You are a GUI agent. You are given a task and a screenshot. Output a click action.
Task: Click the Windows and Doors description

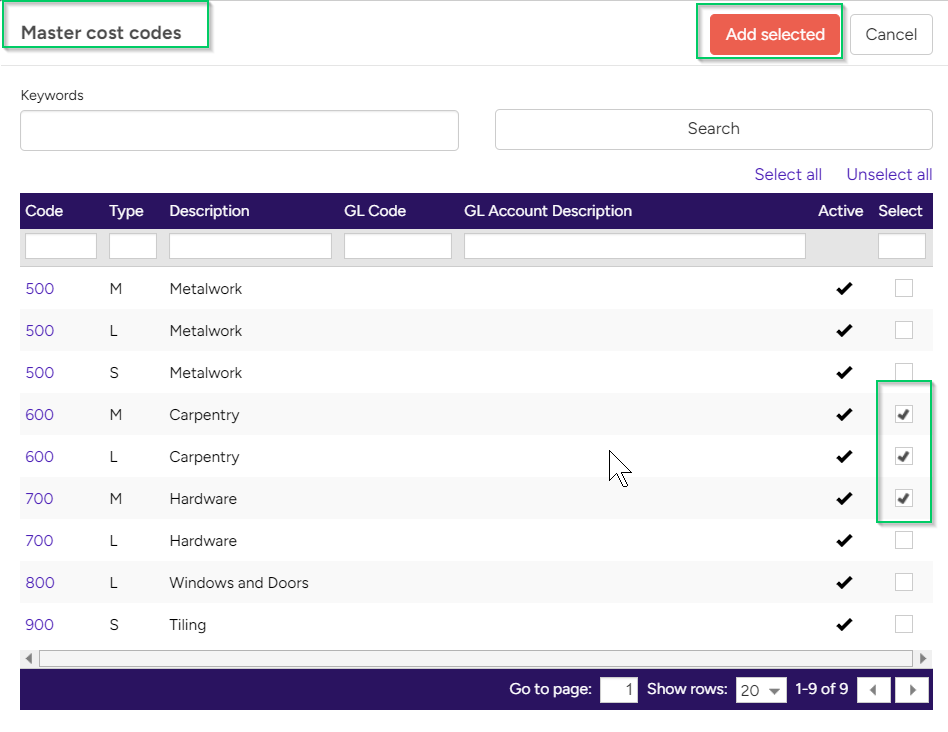point(239,583)
